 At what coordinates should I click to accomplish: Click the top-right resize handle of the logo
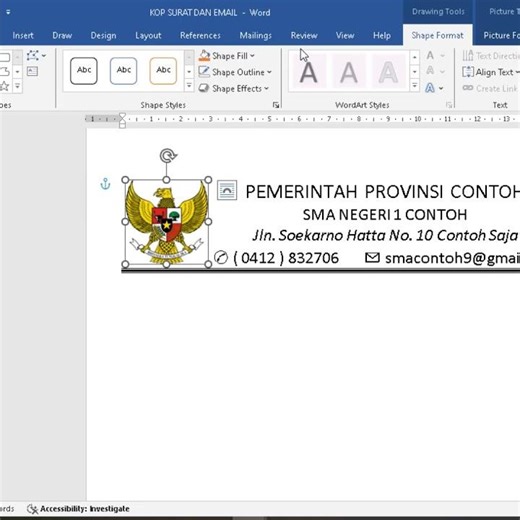208,180
